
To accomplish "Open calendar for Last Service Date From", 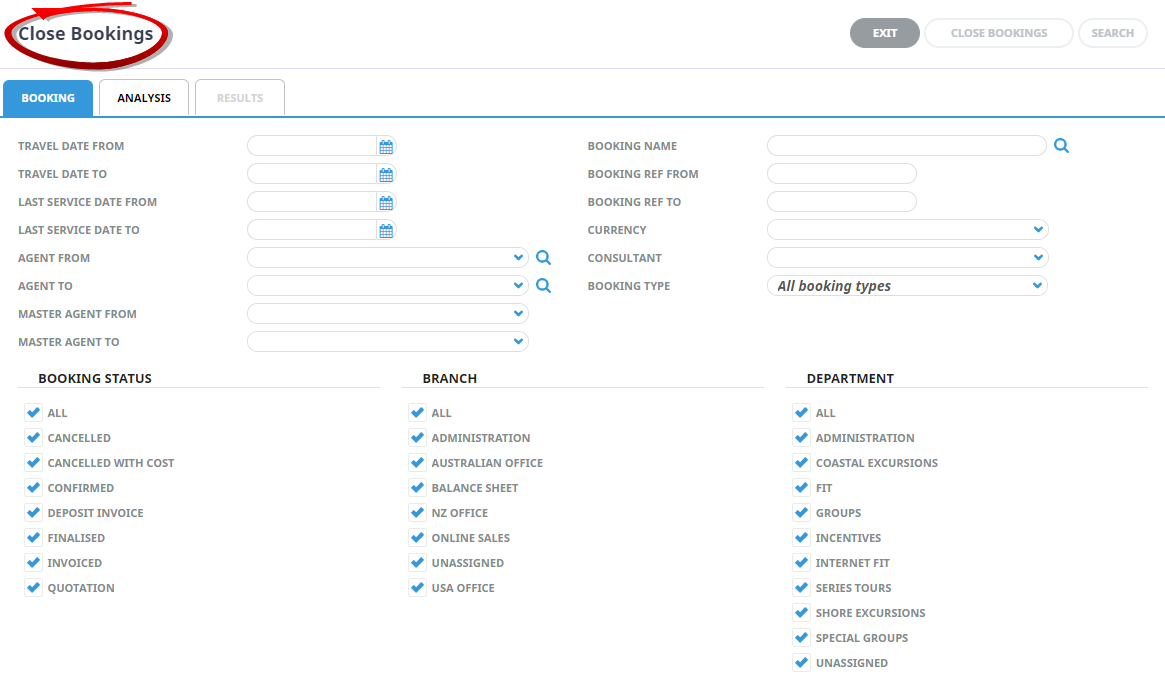I will click(x=386, y=202).
